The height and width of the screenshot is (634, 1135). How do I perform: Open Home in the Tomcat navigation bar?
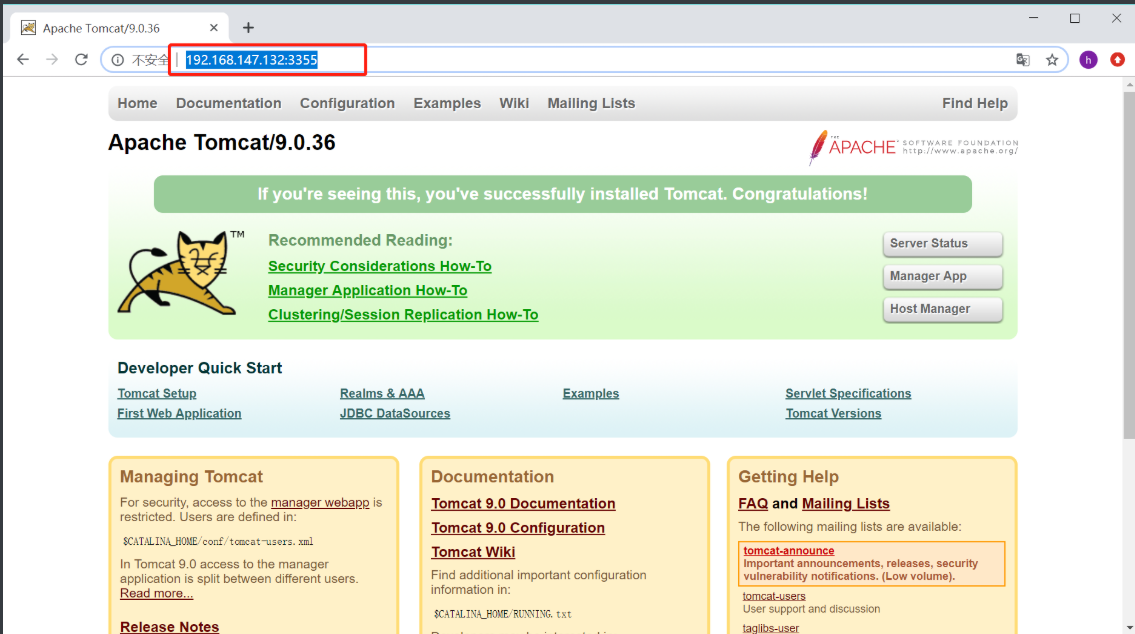(x=138, y=103)
